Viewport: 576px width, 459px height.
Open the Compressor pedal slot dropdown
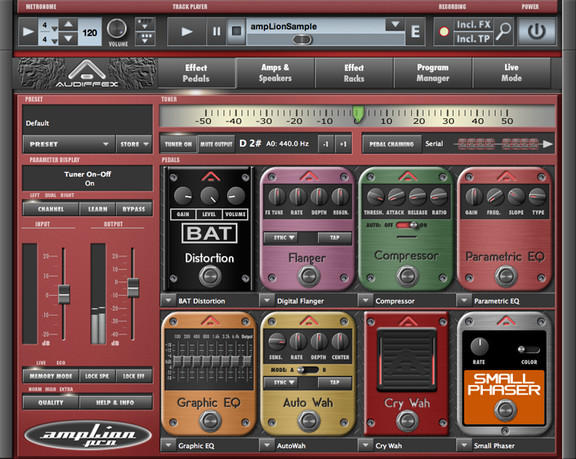coord(365,300)
